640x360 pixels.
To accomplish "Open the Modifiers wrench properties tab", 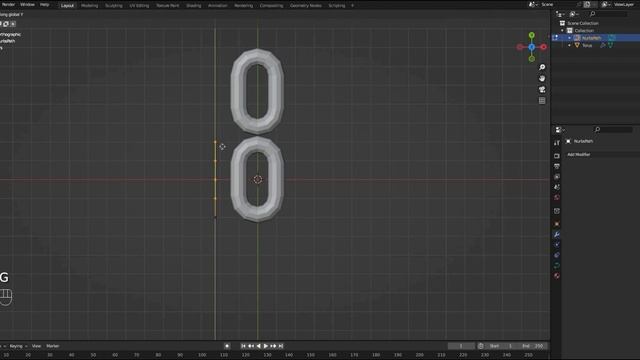I will pyautogui.click(x=557, y=234).
